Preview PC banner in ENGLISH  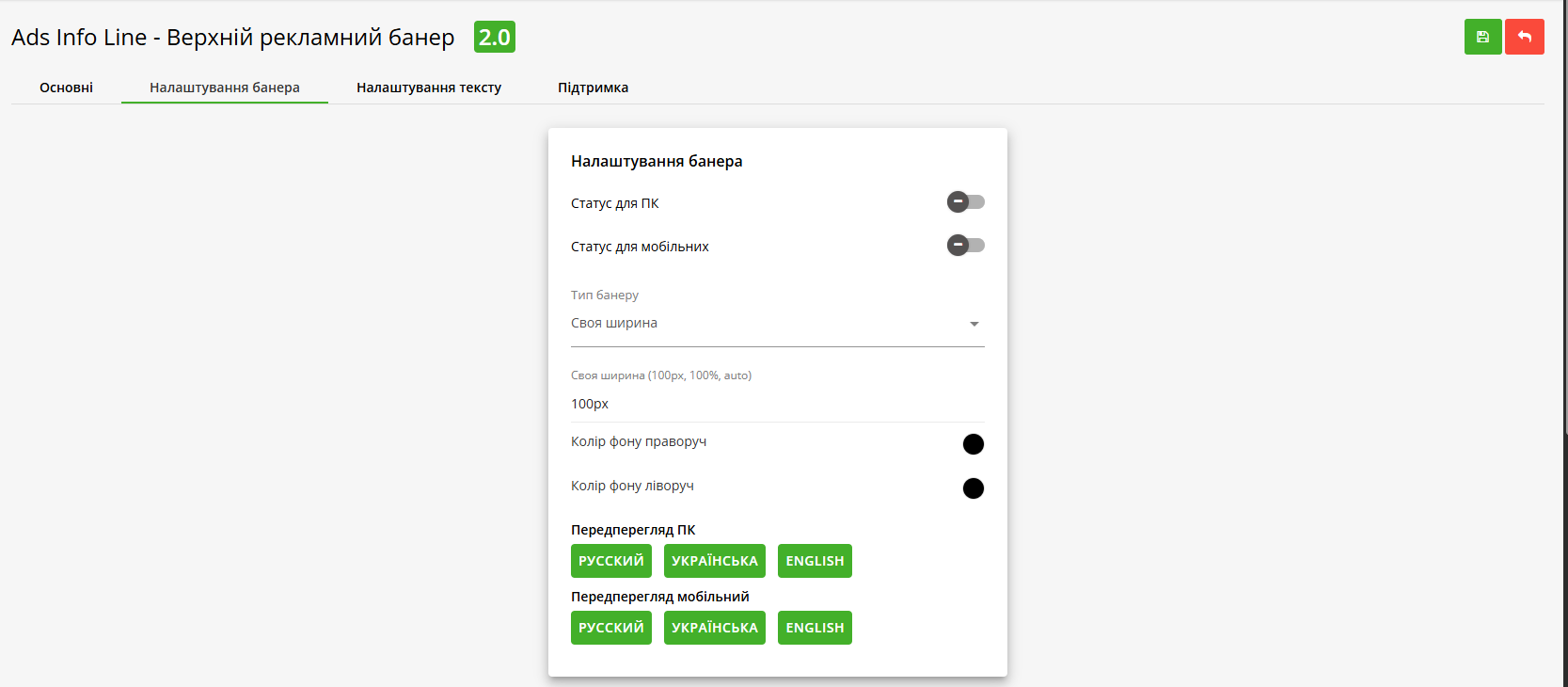click(x=815, y=561)
